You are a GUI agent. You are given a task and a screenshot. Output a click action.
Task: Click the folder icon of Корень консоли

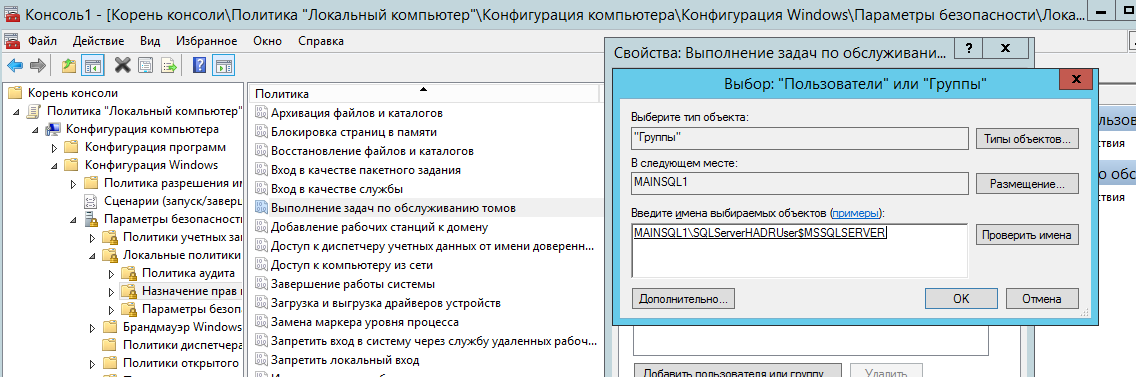point(15,93)
